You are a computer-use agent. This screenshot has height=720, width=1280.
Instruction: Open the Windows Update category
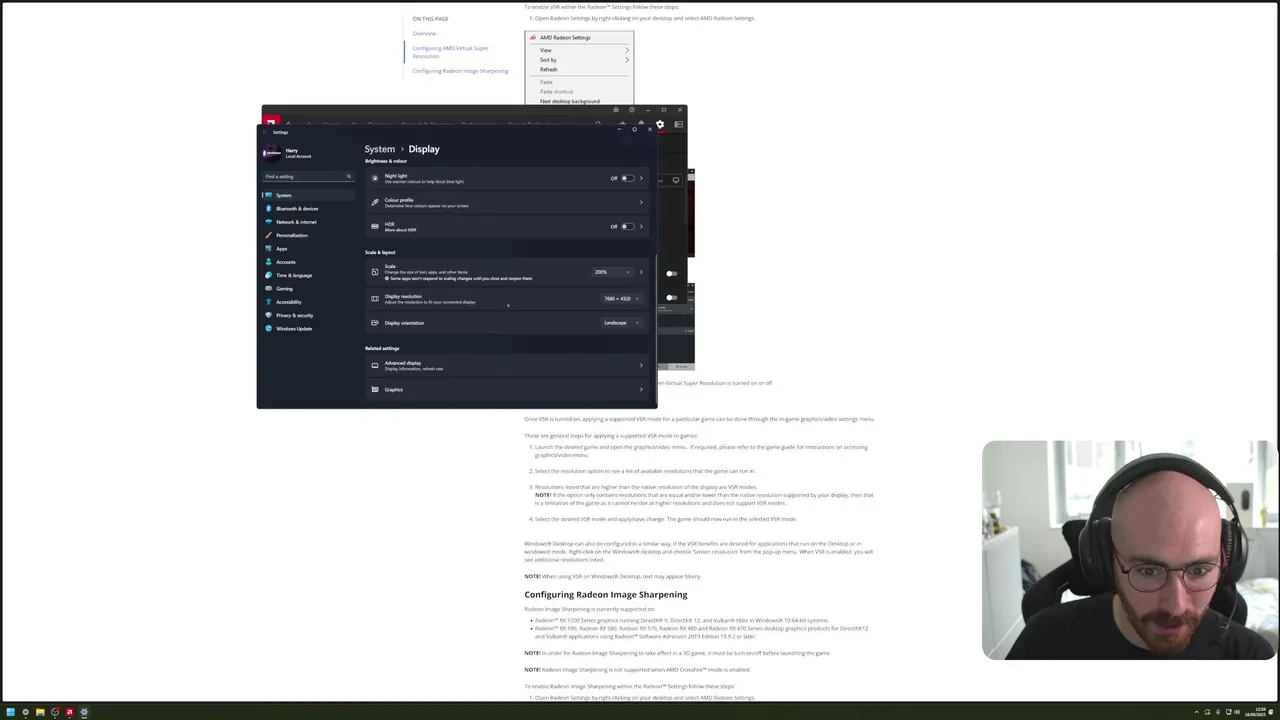click(x=308, y=328)
